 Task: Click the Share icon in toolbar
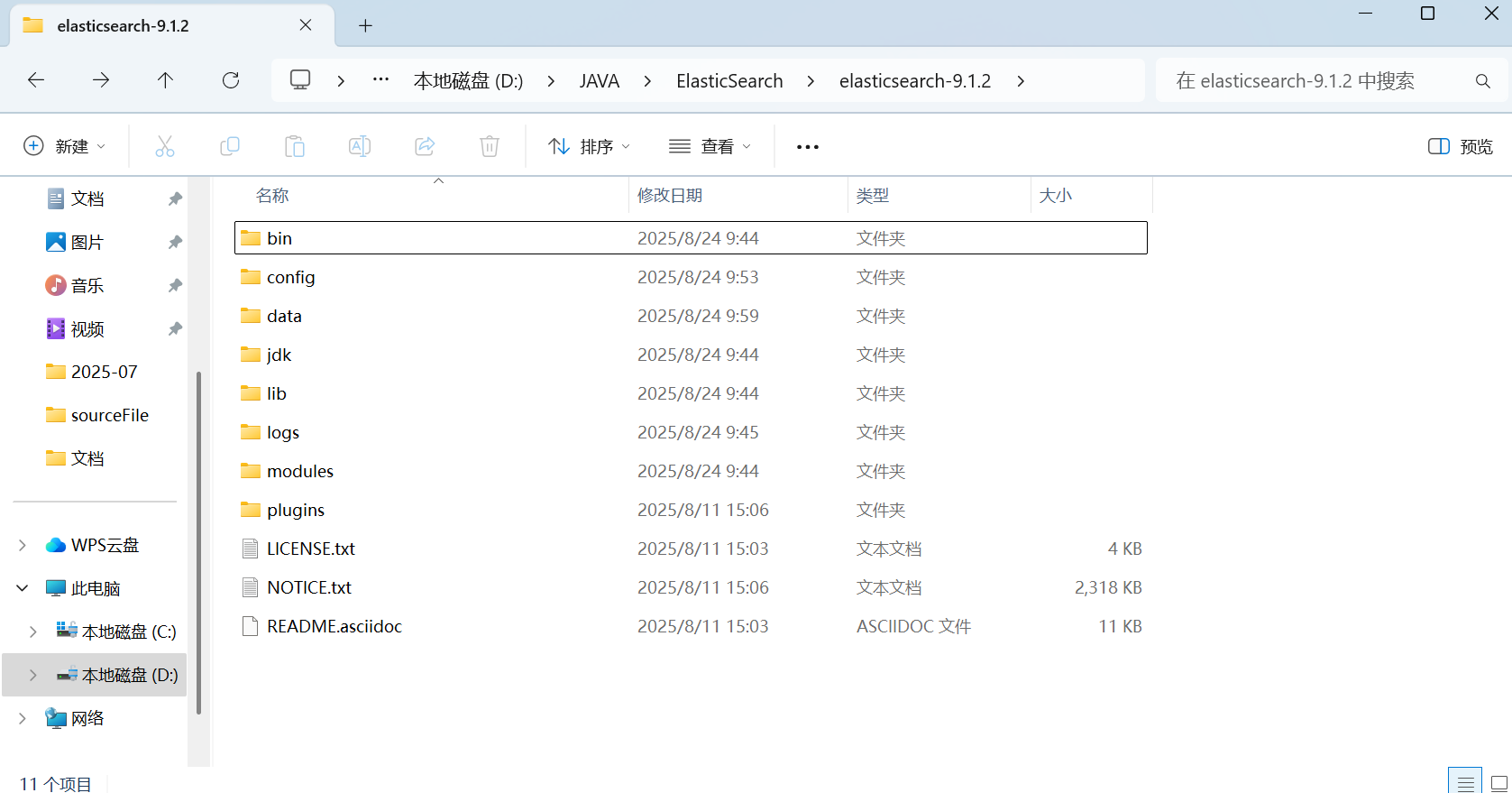(x=425, y=146)
